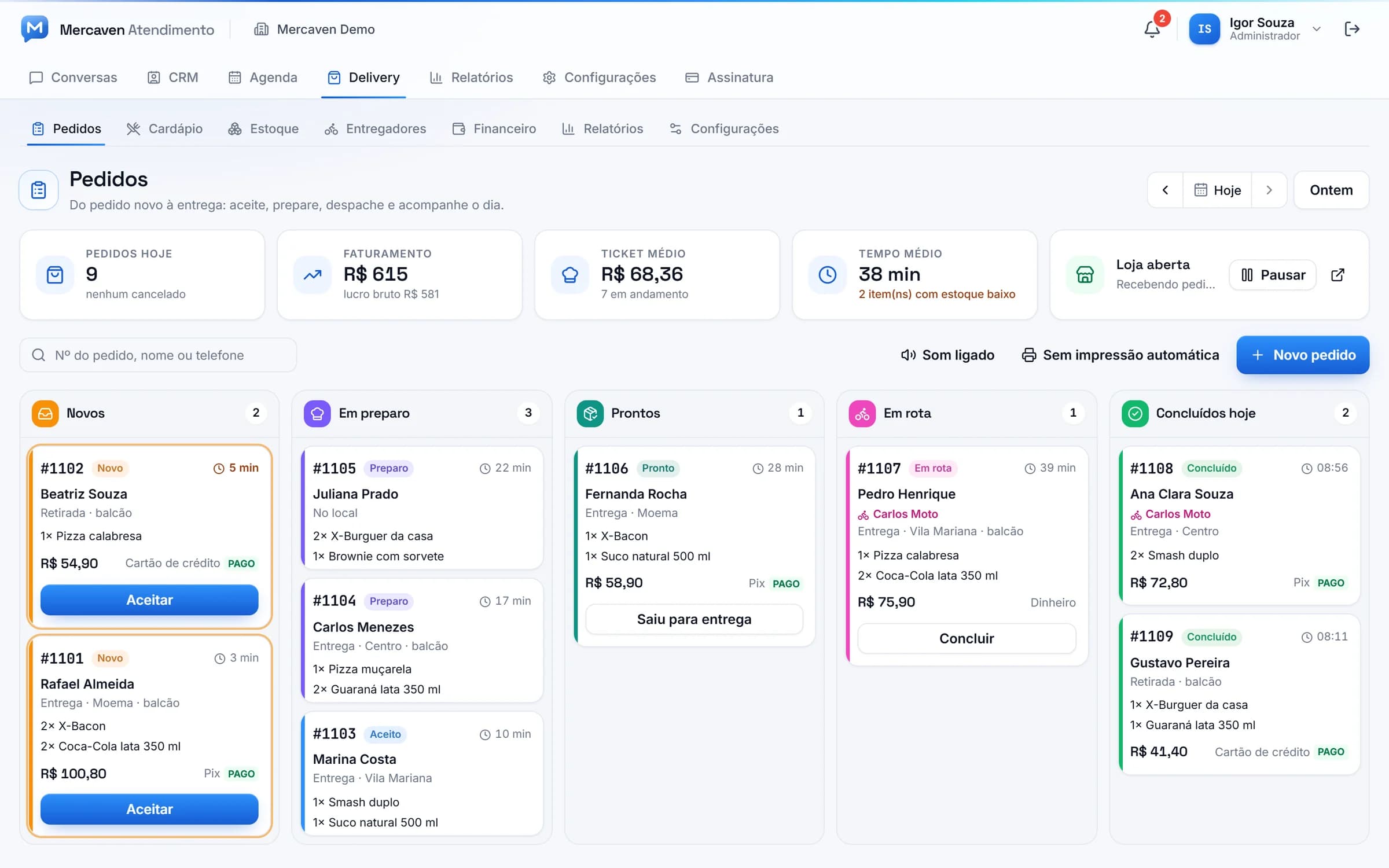
Task: Open order card #1105 Juliana Prado
Action: (x=422, y=507)
